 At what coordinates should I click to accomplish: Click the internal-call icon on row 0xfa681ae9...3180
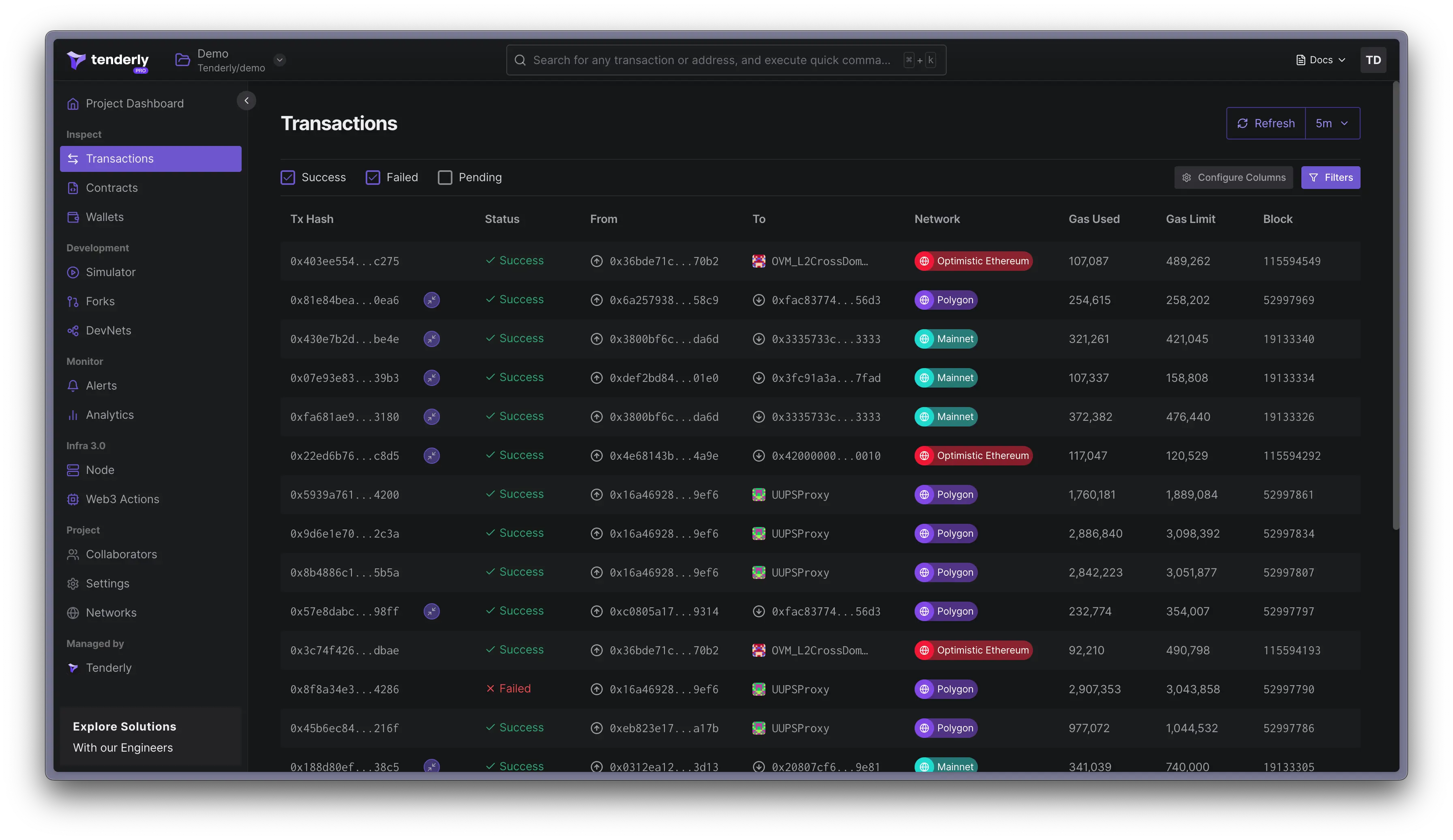click(x=431, y=417)
